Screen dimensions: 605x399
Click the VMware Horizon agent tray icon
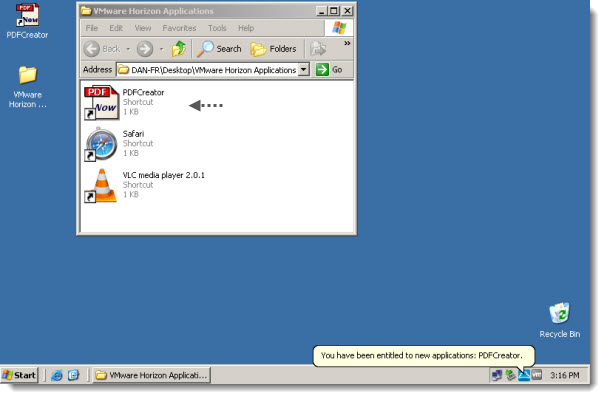pos(524,375)
